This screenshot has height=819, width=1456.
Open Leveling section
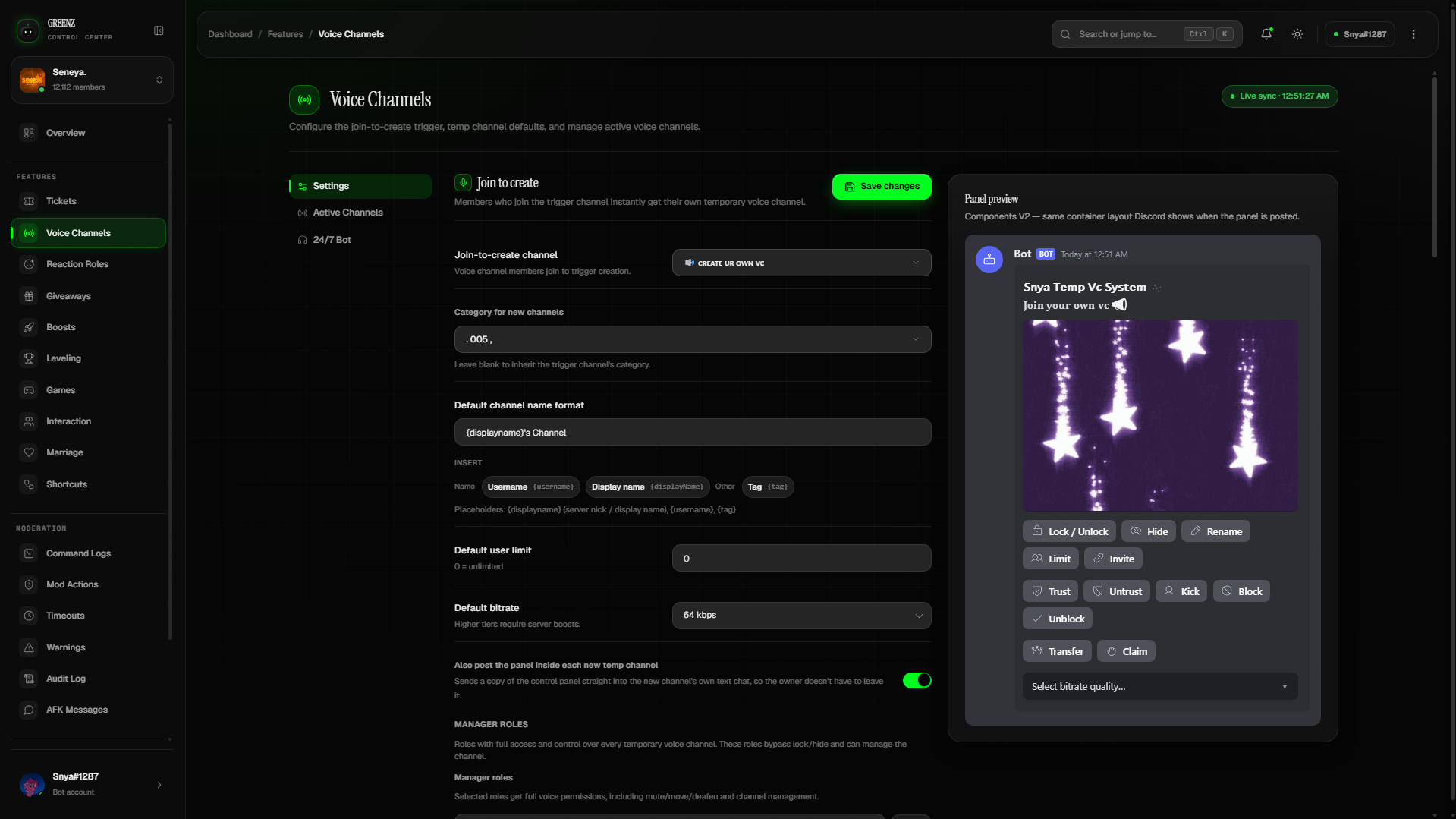[89, 358]
